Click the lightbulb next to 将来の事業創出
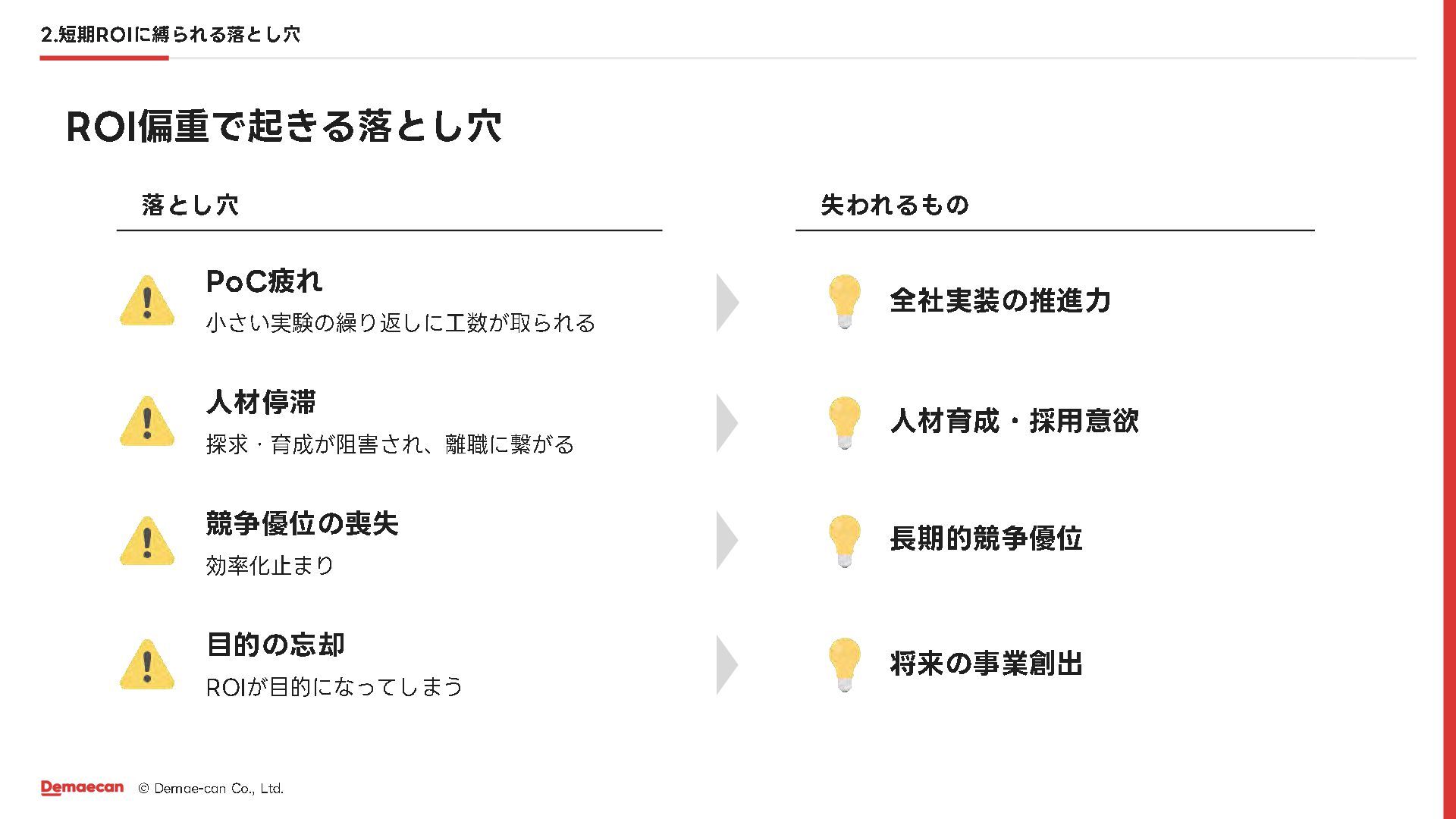The height and width of the screenshot is (819, 1456). point(844,664)
